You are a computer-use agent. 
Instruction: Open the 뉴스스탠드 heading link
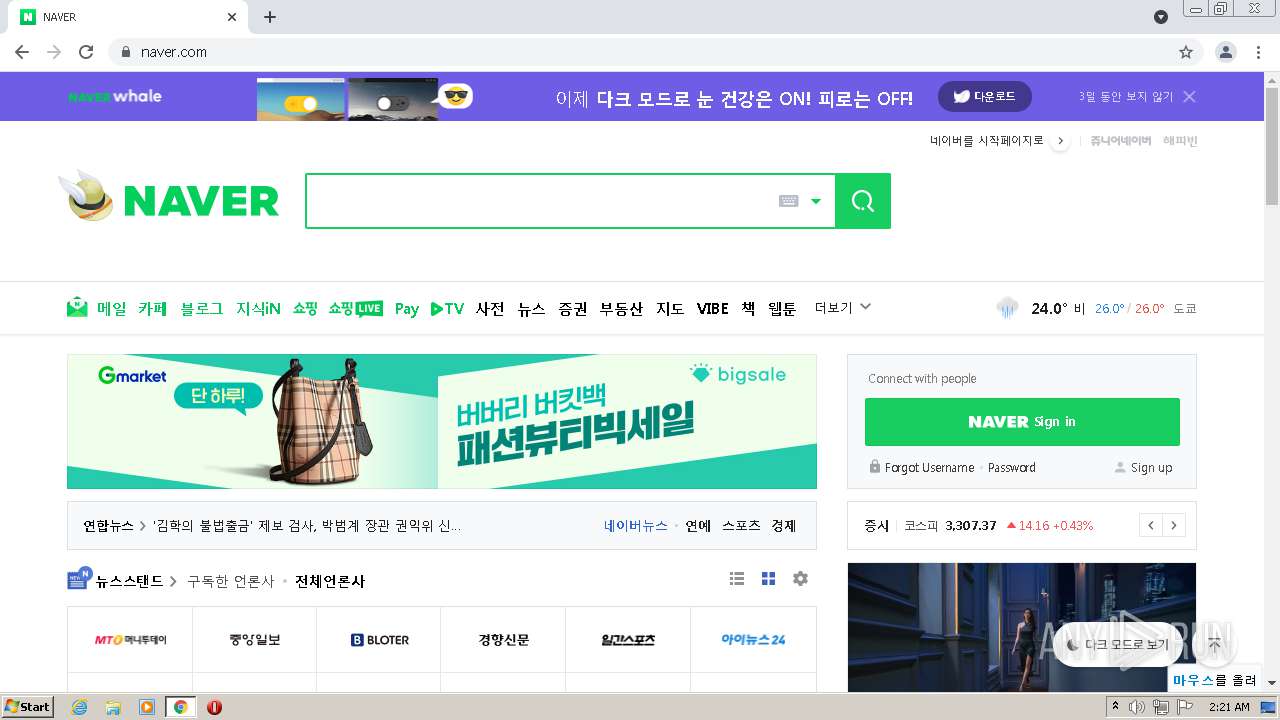pos(129,581)
